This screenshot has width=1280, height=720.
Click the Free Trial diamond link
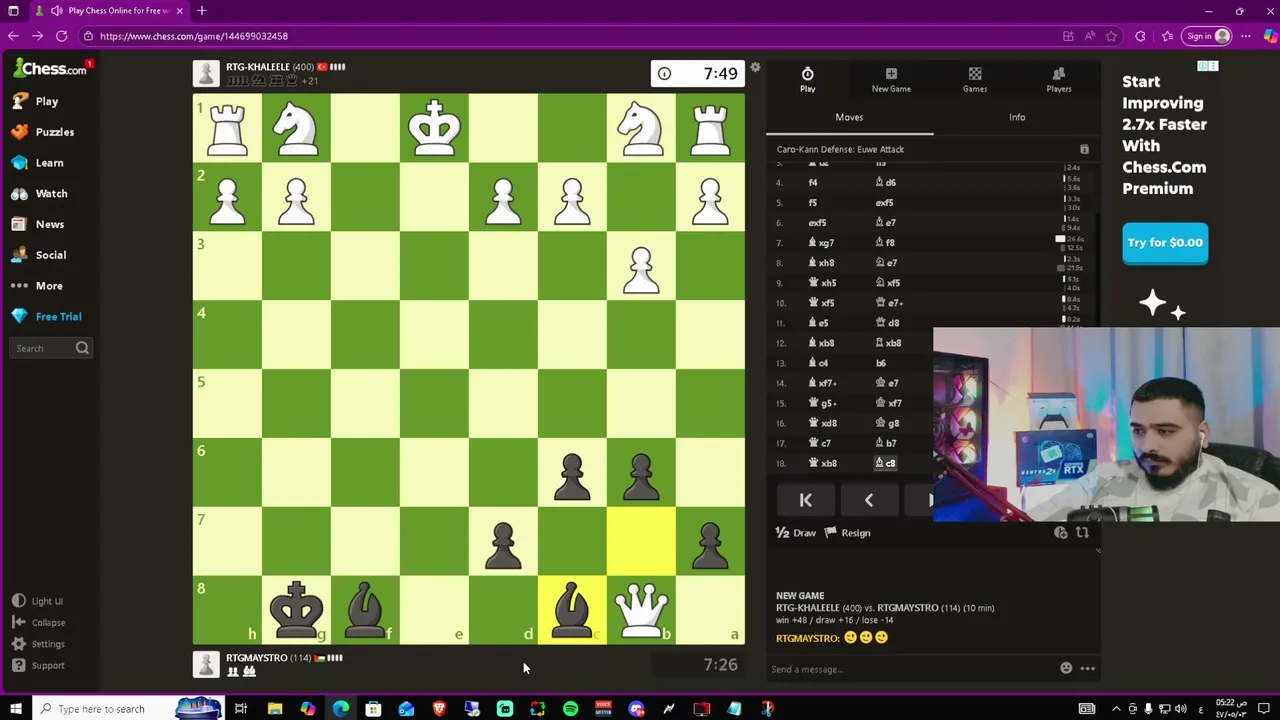pos(47,316)
